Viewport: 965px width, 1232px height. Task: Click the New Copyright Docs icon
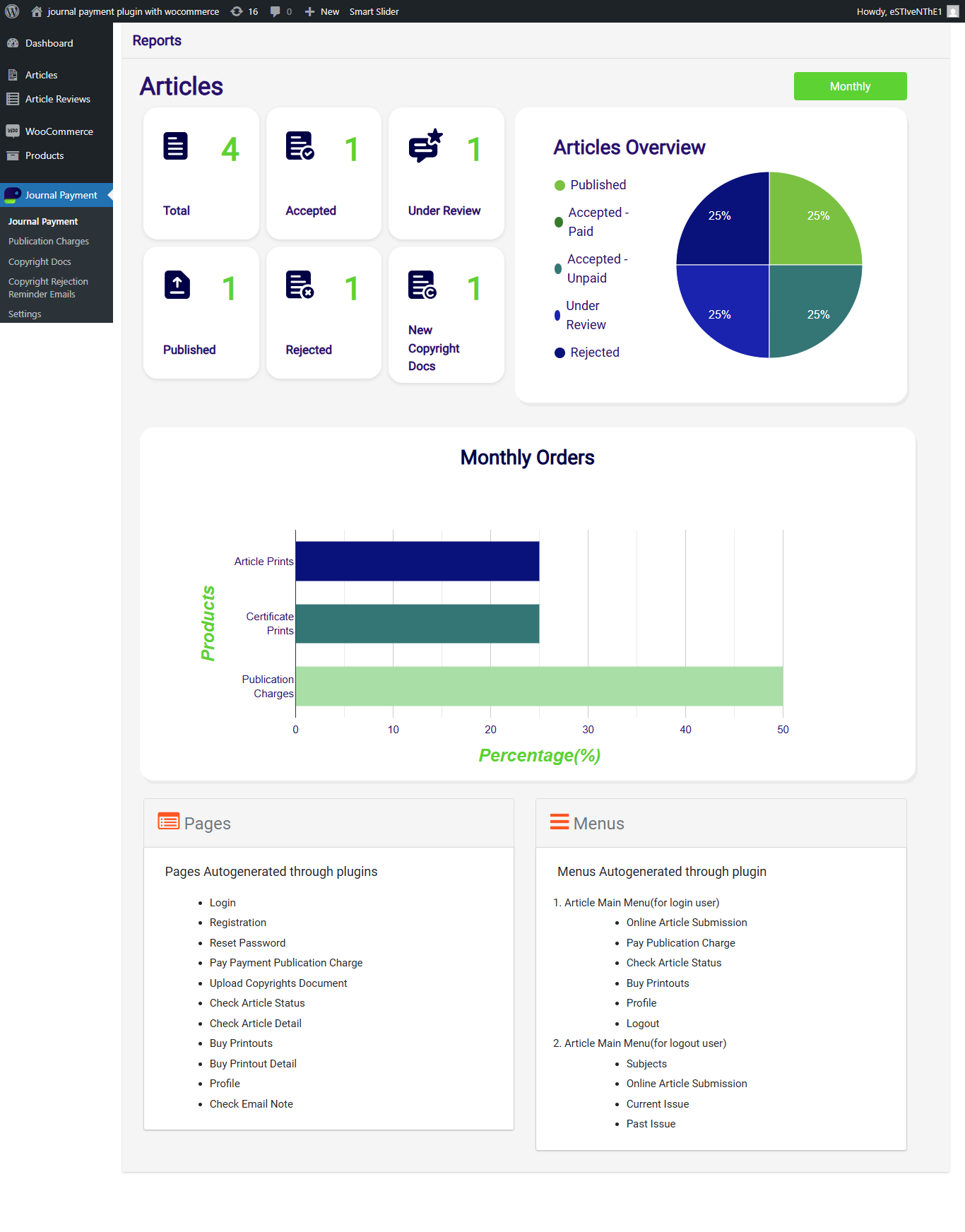click(422, 285)
